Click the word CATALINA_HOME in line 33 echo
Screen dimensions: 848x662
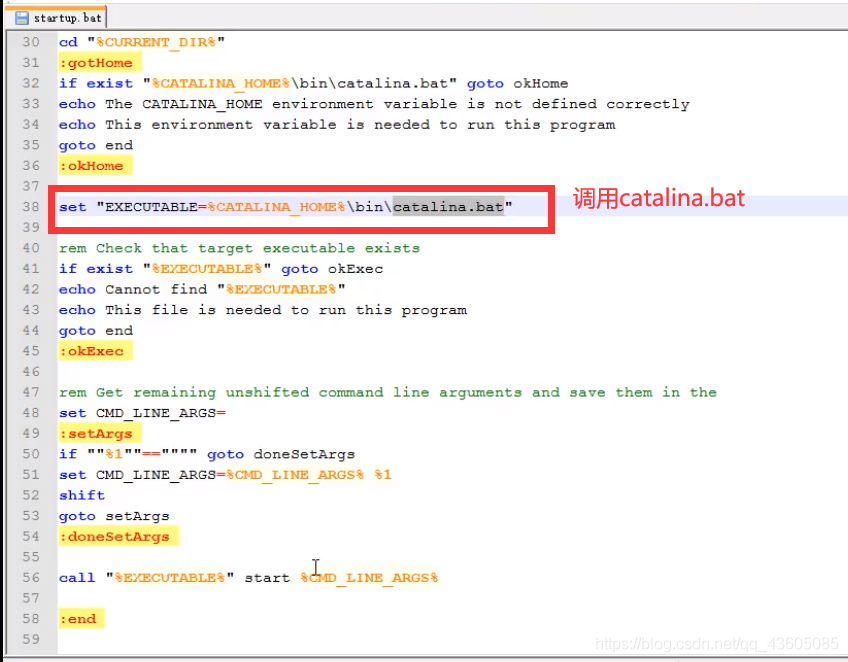202,104
